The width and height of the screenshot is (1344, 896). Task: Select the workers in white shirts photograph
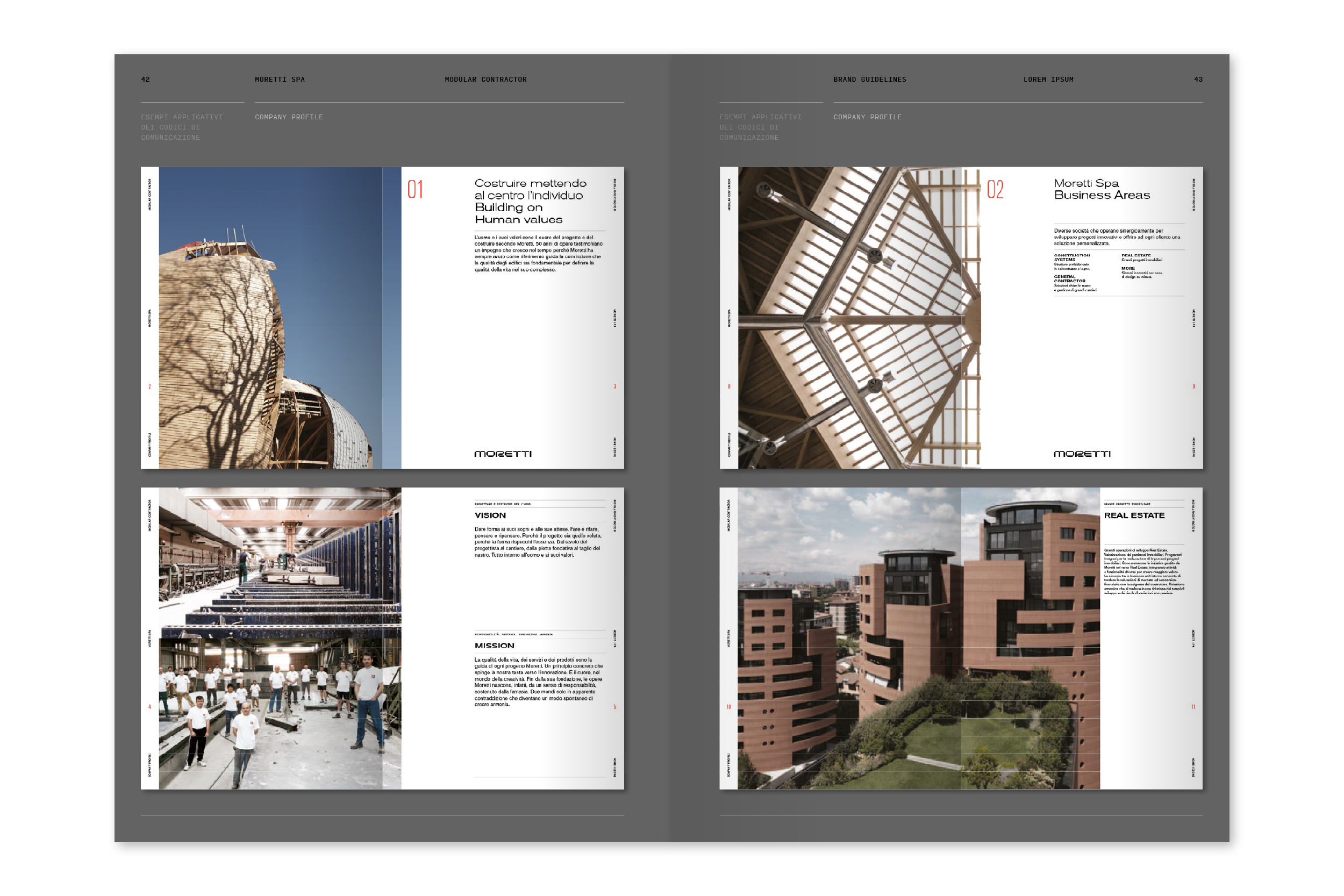coord(280,714)
